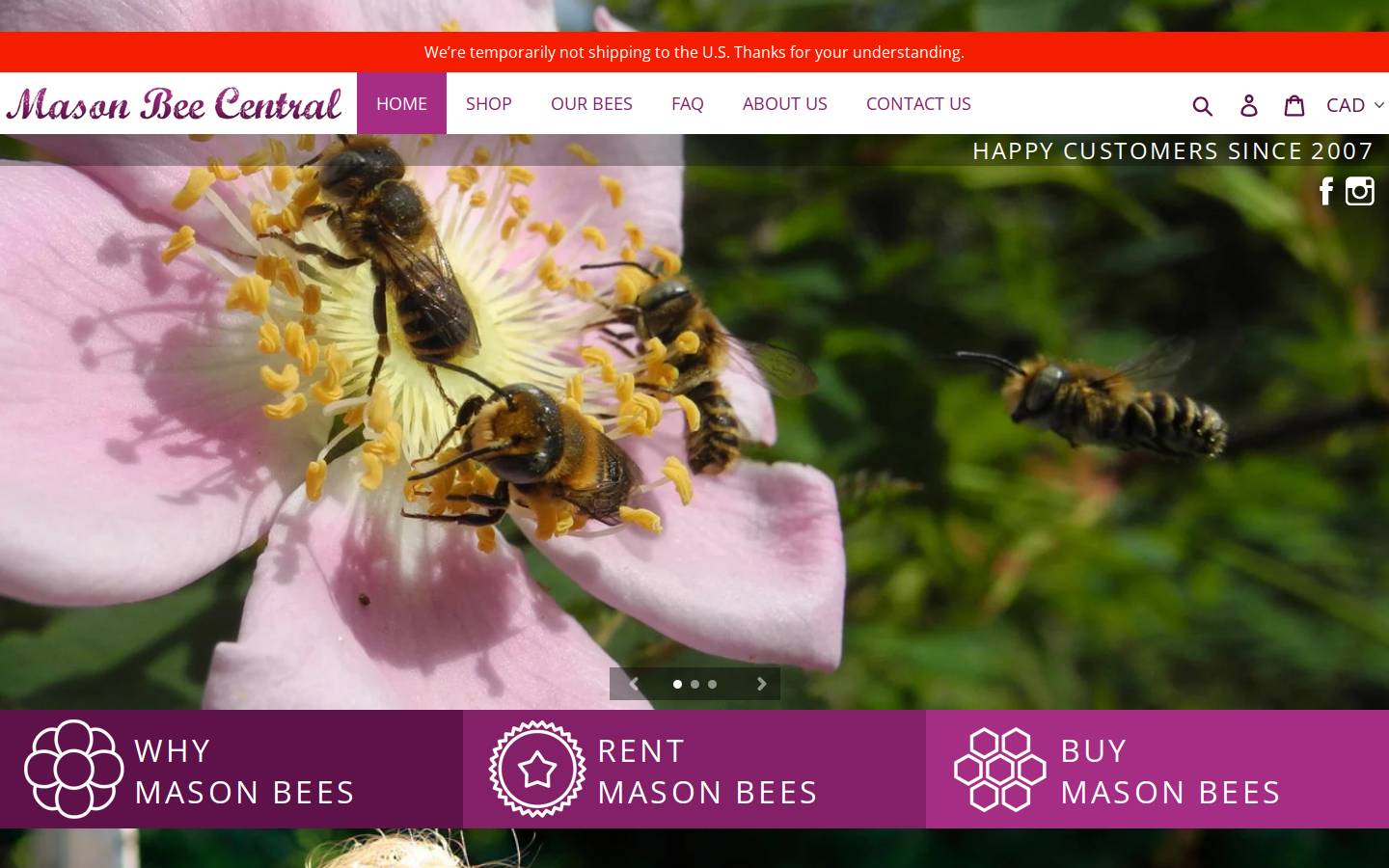The width and height of the screenshot is (1389, 868).
Task: Open WHY MASON BEES link
Action: (x=231, y=770)
